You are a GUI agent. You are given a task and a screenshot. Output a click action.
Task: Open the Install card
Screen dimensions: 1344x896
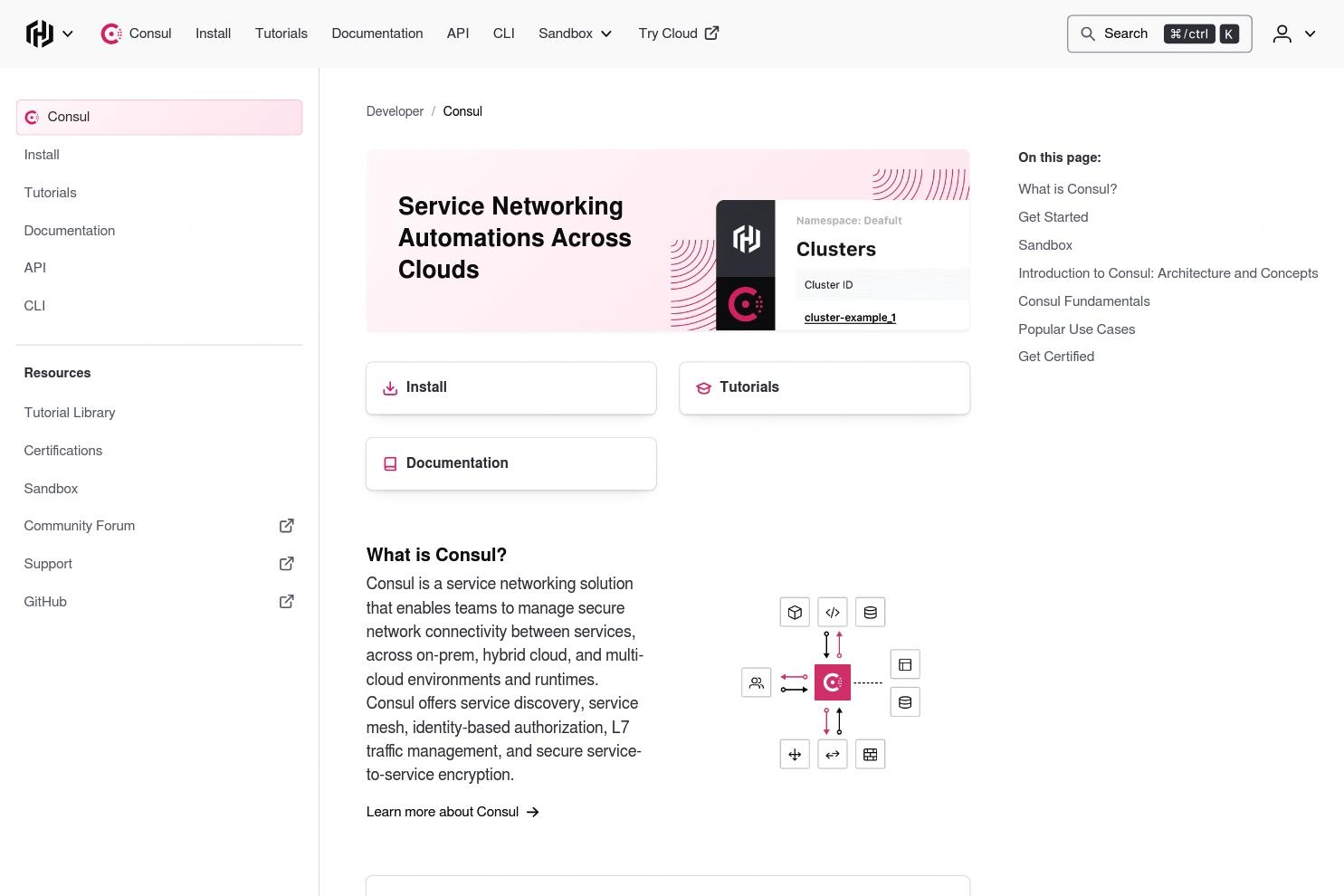tap(511, 388)
